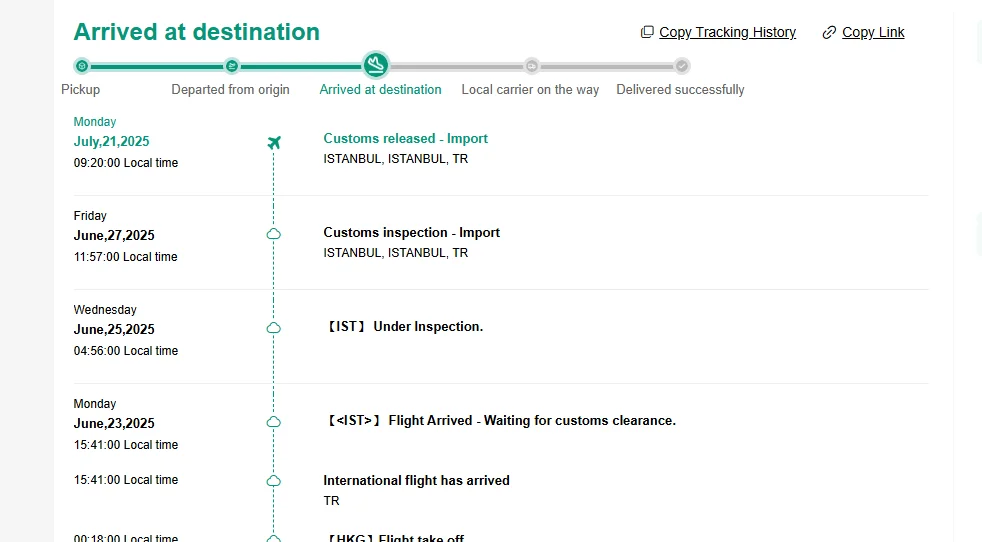Click the Departed from origin stage label
The height and width of the screenshot is (542, 982).
[230, 89]
